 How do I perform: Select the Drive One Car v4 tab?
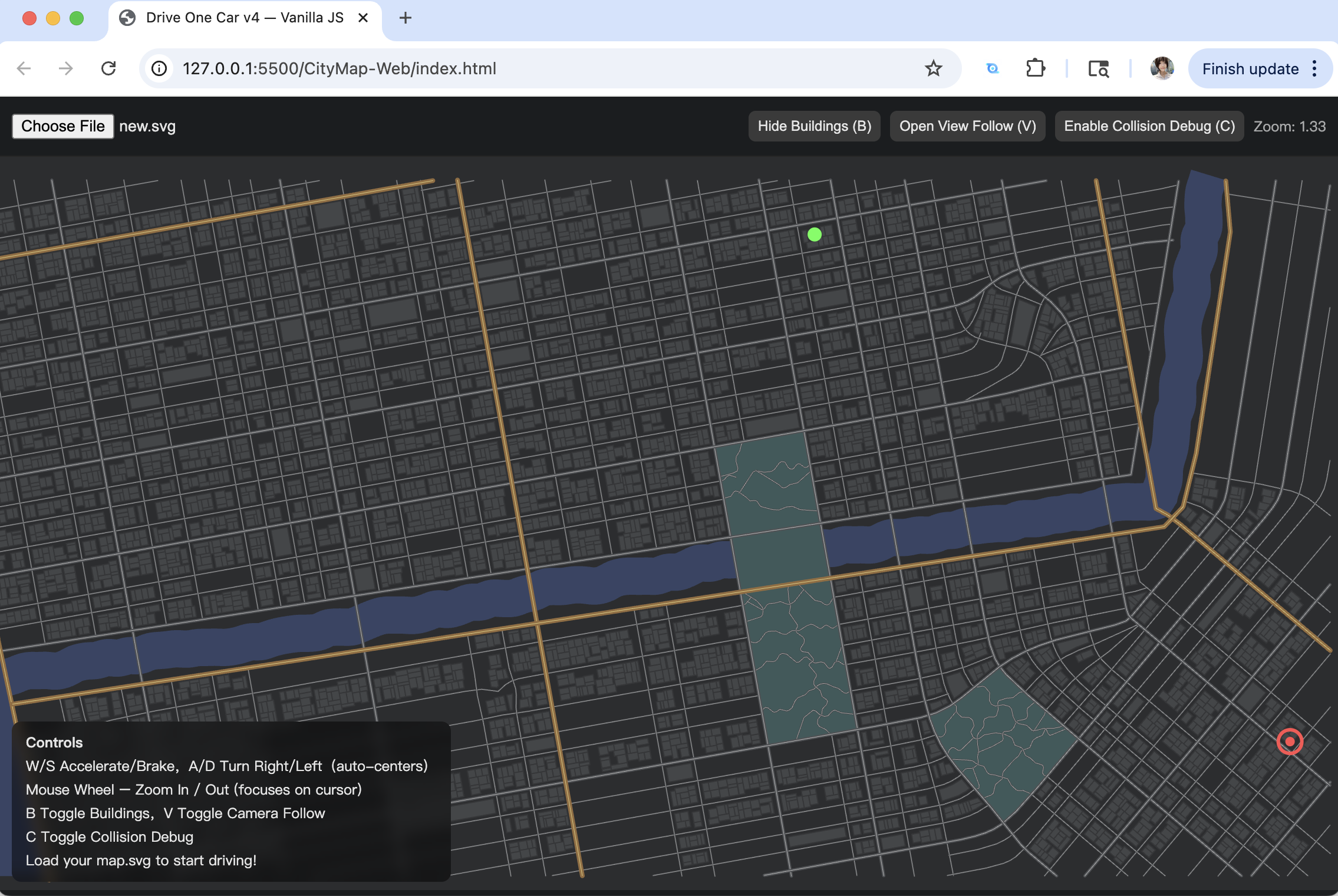pyautogui.click(x=244, y=18)
